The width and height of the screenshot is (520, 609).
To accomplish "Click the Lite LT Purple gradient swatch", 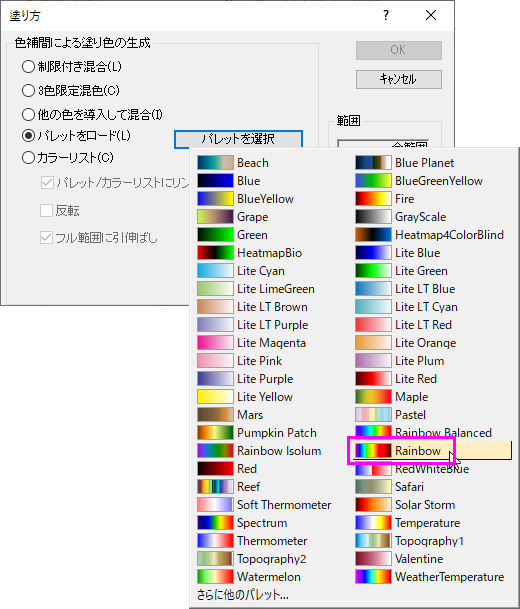I will [215, 325].
